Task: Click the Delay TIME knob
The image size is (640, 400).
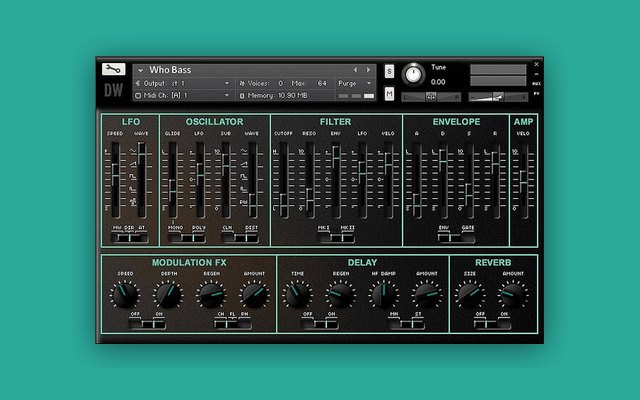Action: tap(298, 296)
